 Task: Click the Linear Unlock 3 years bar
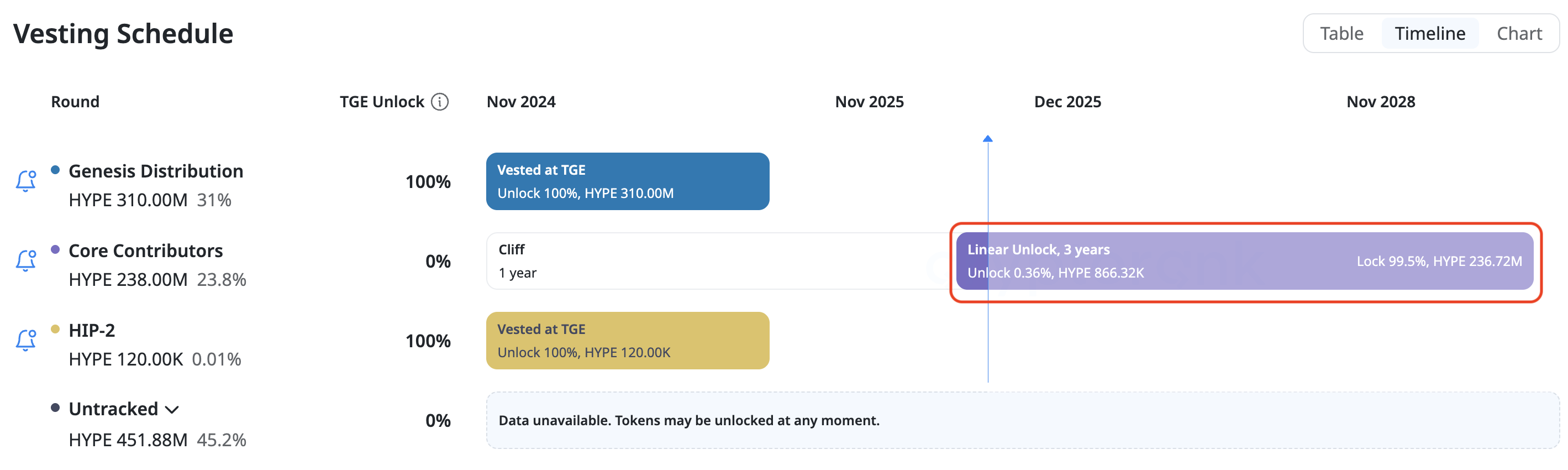click(1244, 261)
